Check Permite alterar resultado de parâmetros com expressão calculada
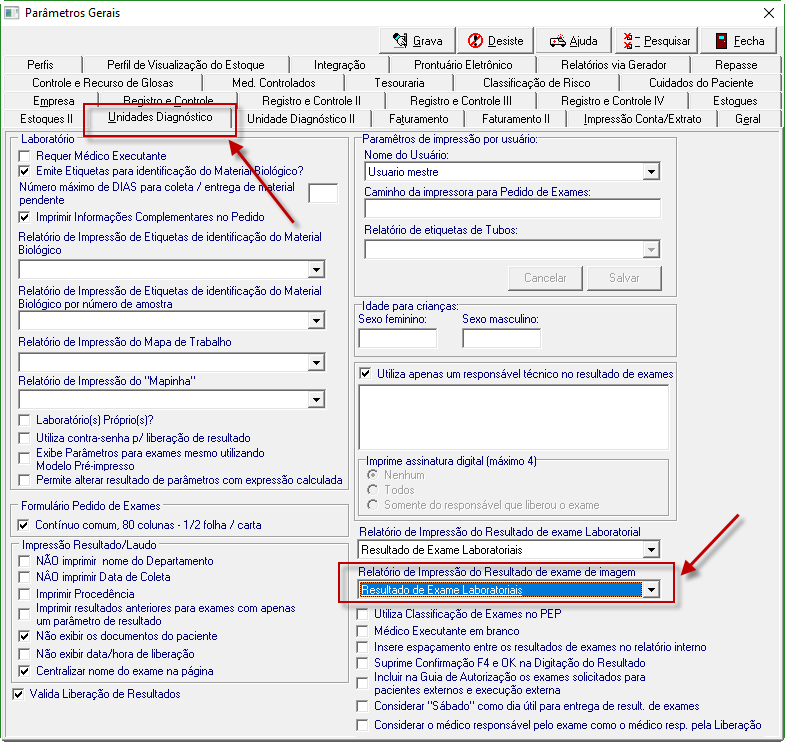 [x=24, y=480]
